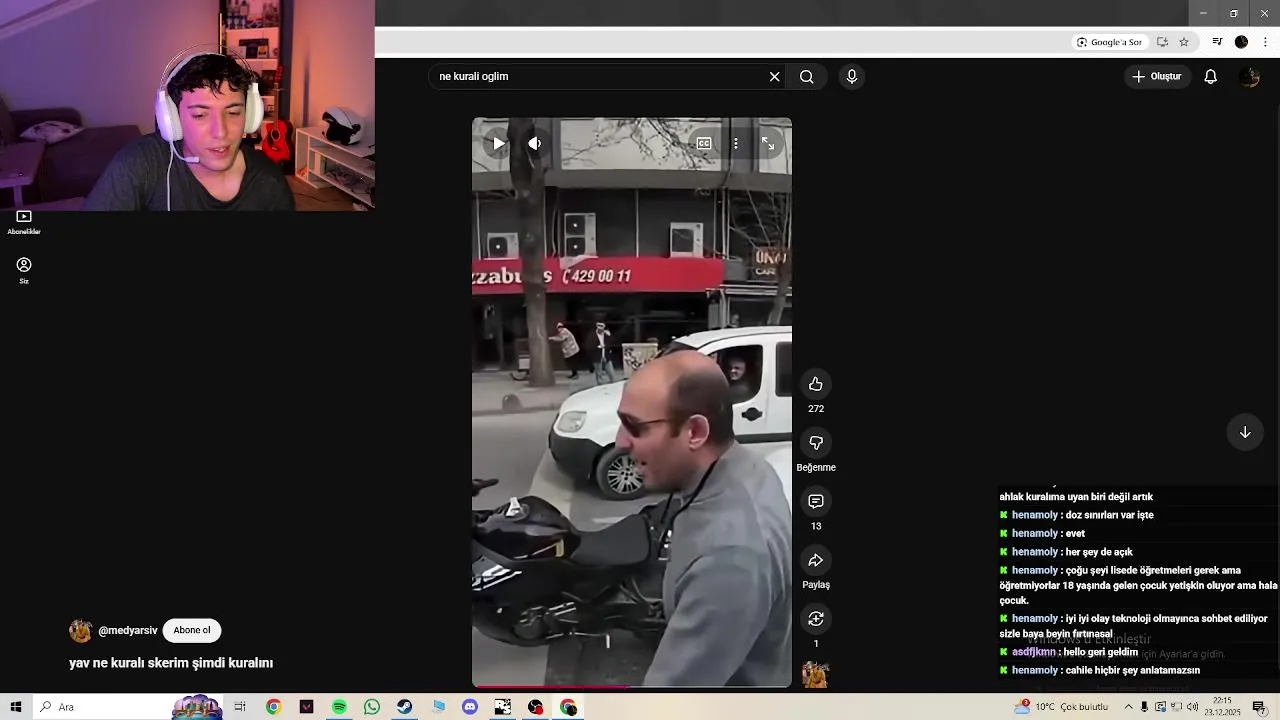
Task: Open Chrome profile avatar
Action: click(x=1241, y=42)
